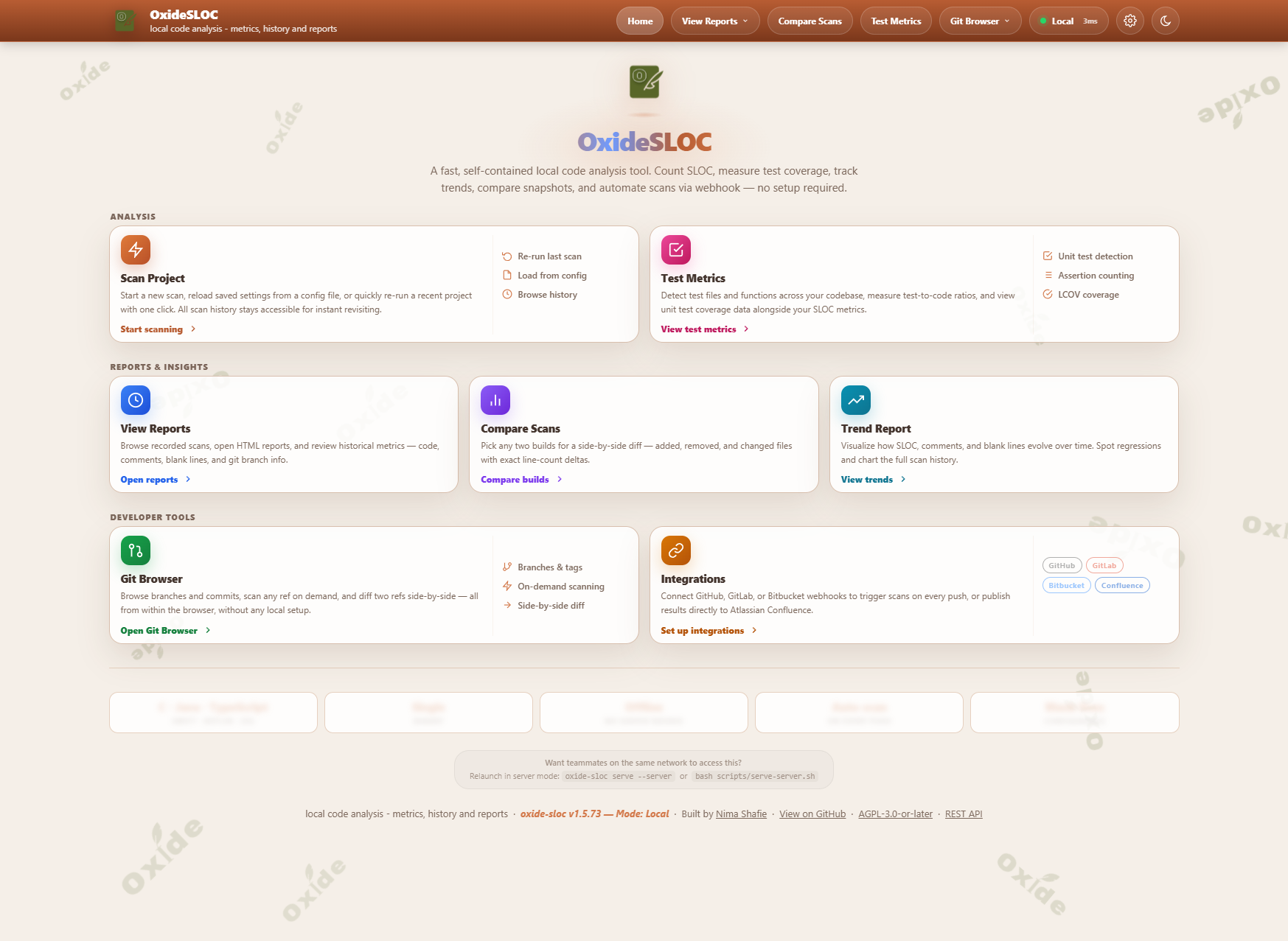The width and height of the screenshot is (1288, 941).
Task: Click the Set up integrations link
Action: coord(703,631)
